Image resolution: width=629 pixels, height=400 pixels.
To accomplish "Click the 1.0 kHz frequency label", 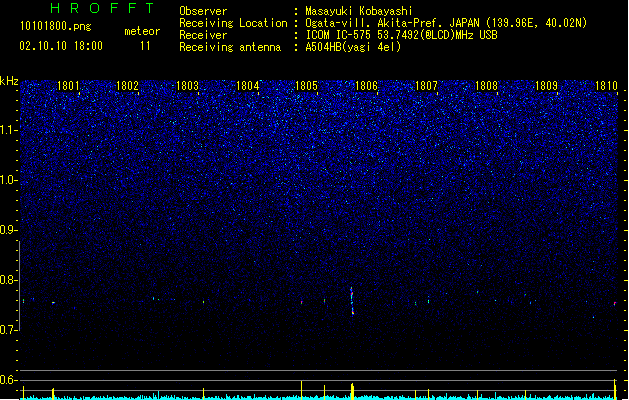I will click(8, 180).
